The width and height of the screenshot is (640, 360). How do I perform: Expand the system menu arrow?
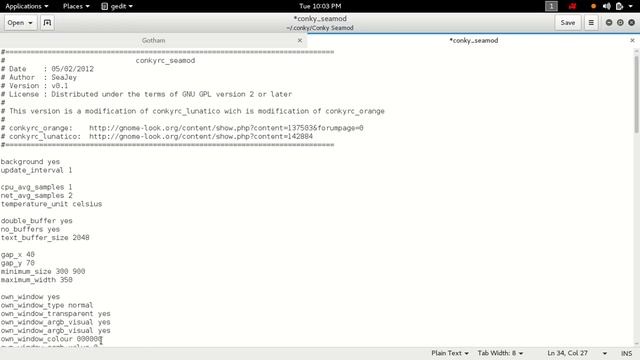(x=631, y=6)
